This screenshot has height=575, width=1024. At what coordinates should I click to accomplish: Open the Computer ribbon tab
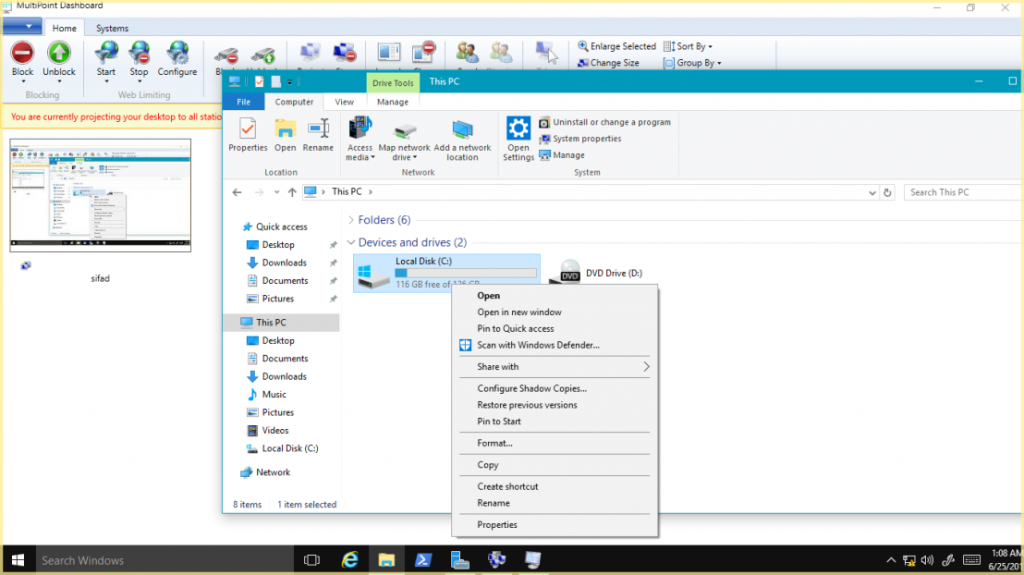click(294, 102)
